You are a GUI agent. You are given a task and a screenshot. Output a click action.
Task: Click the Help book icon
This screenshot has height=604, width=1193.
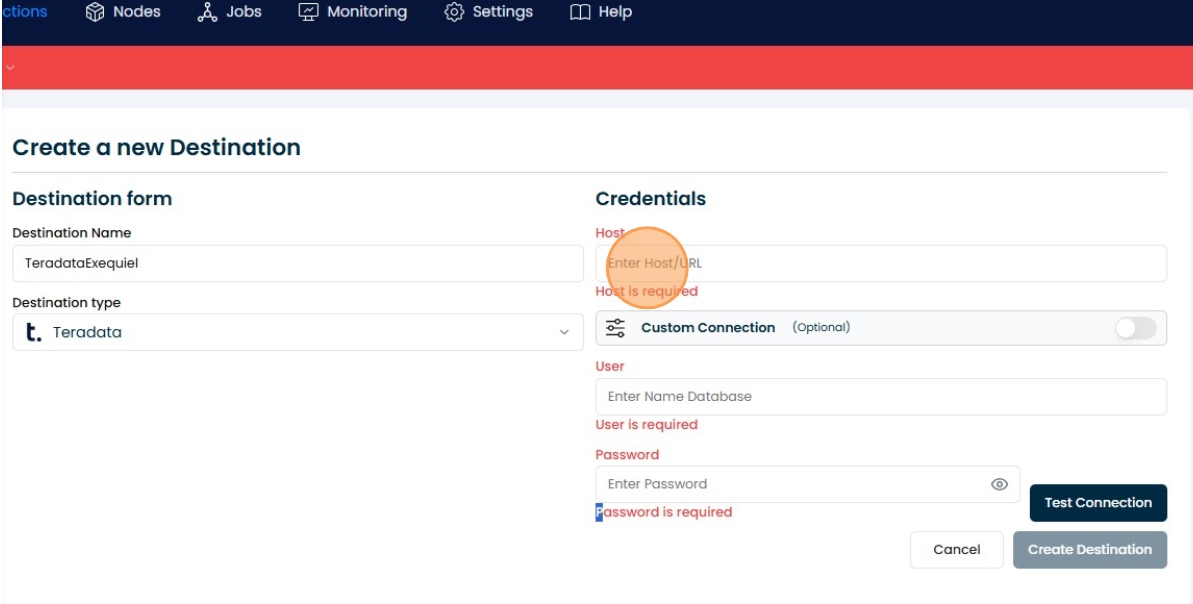tap(580, 12)
